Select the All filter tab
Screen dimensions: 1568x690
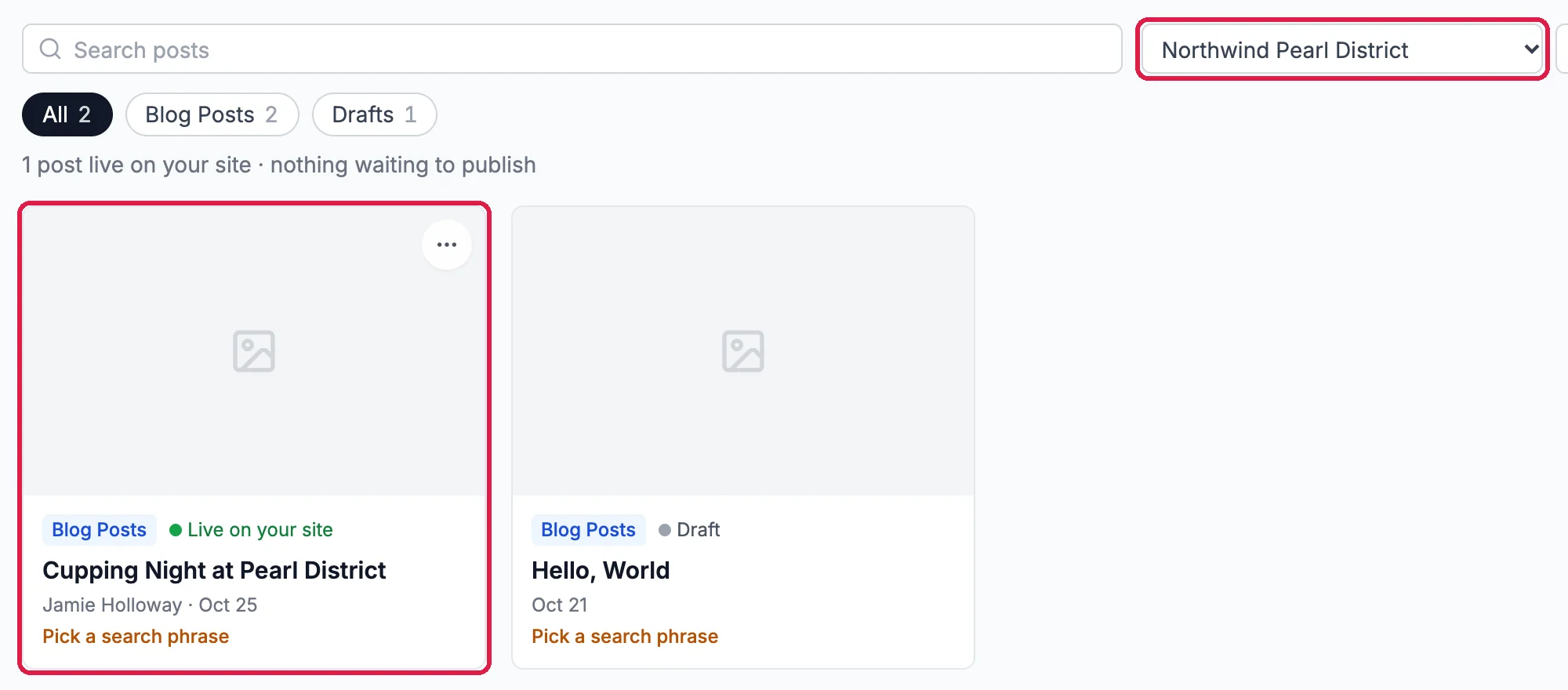pos(67,114)
